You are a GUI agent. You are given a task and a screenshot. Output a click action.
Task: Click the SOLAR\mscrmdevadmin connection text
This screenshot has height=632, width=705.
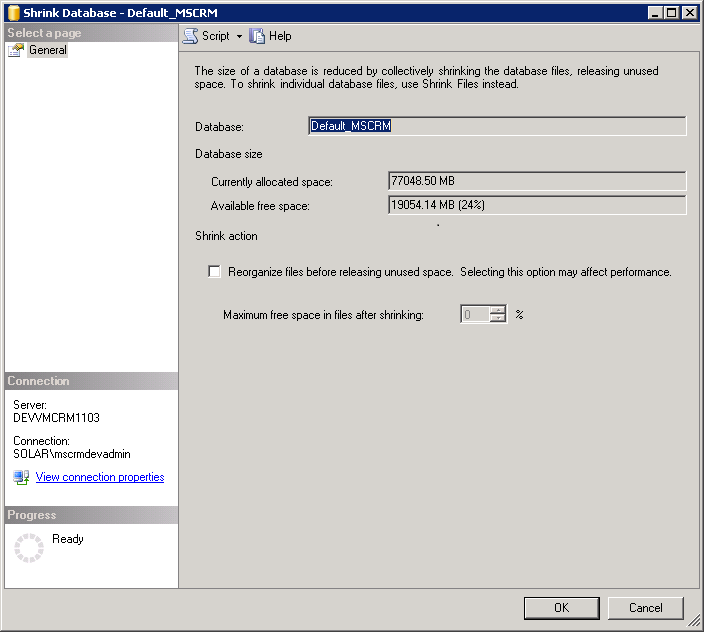click(71, 454)
